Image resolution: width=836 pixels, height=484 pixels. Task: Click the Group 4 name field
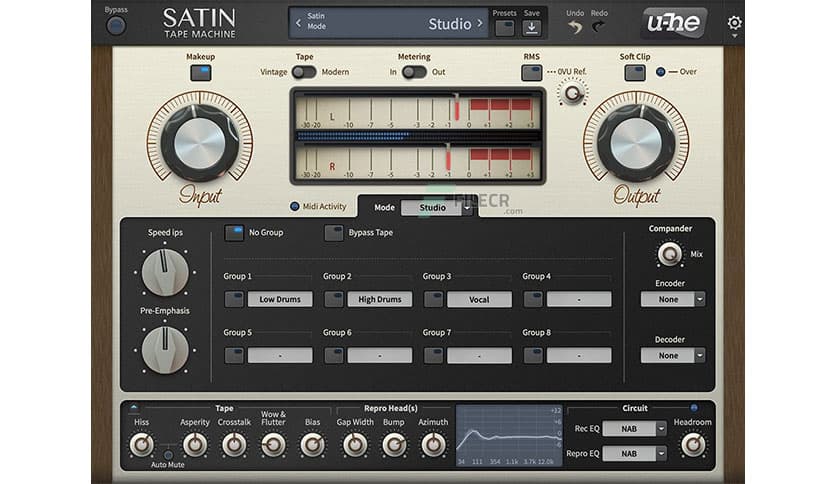(579, 300)
